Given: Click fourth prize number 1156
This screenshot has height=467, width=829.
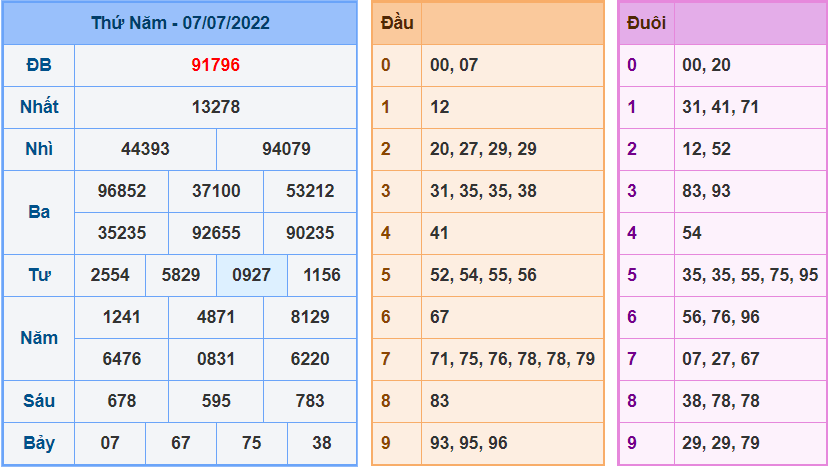Looking at the screenshot, I should (x=322, y=274).
